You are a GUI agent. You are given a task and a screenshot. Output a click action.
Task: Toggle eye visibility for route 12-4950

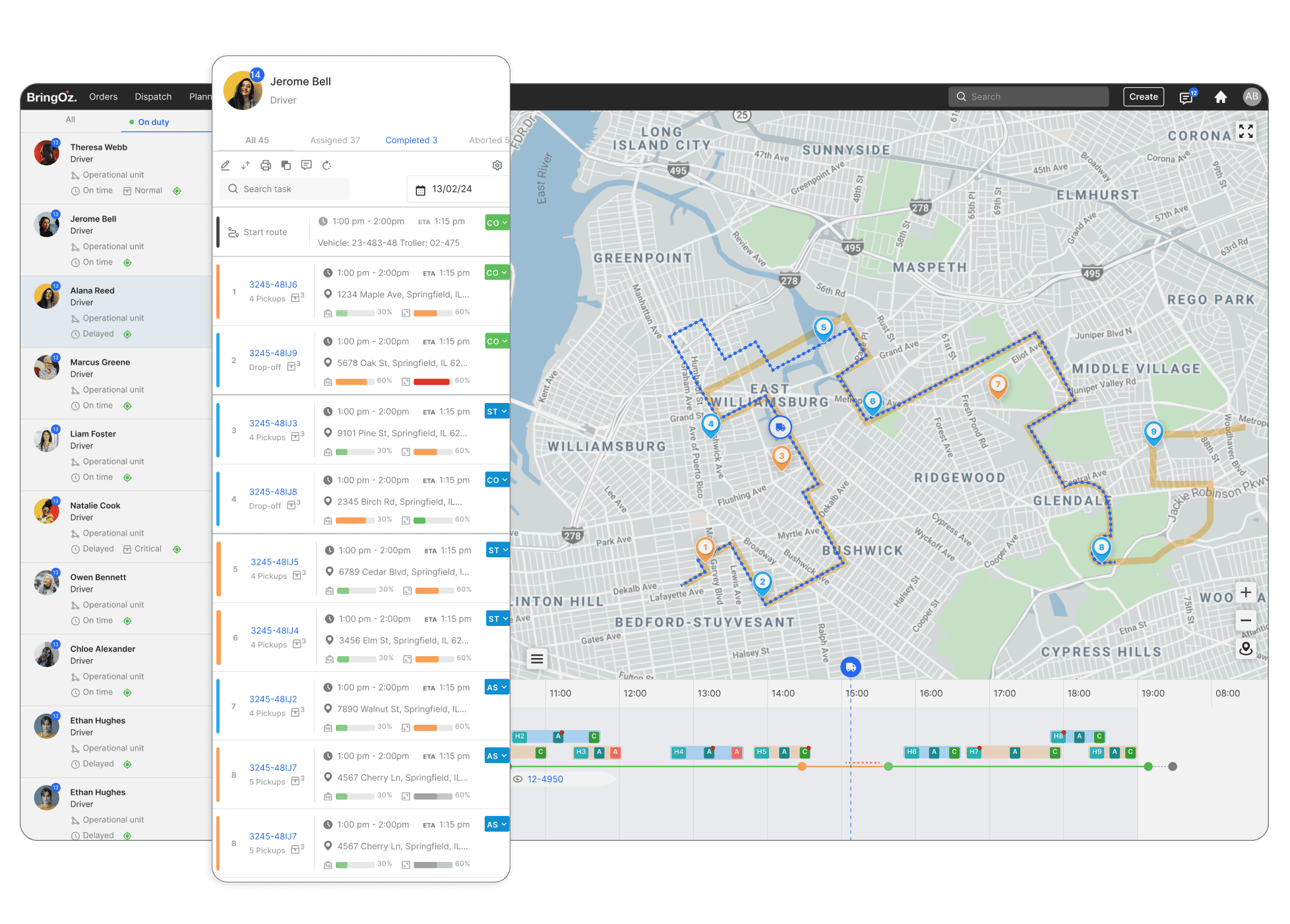click(x=518, y=779)
